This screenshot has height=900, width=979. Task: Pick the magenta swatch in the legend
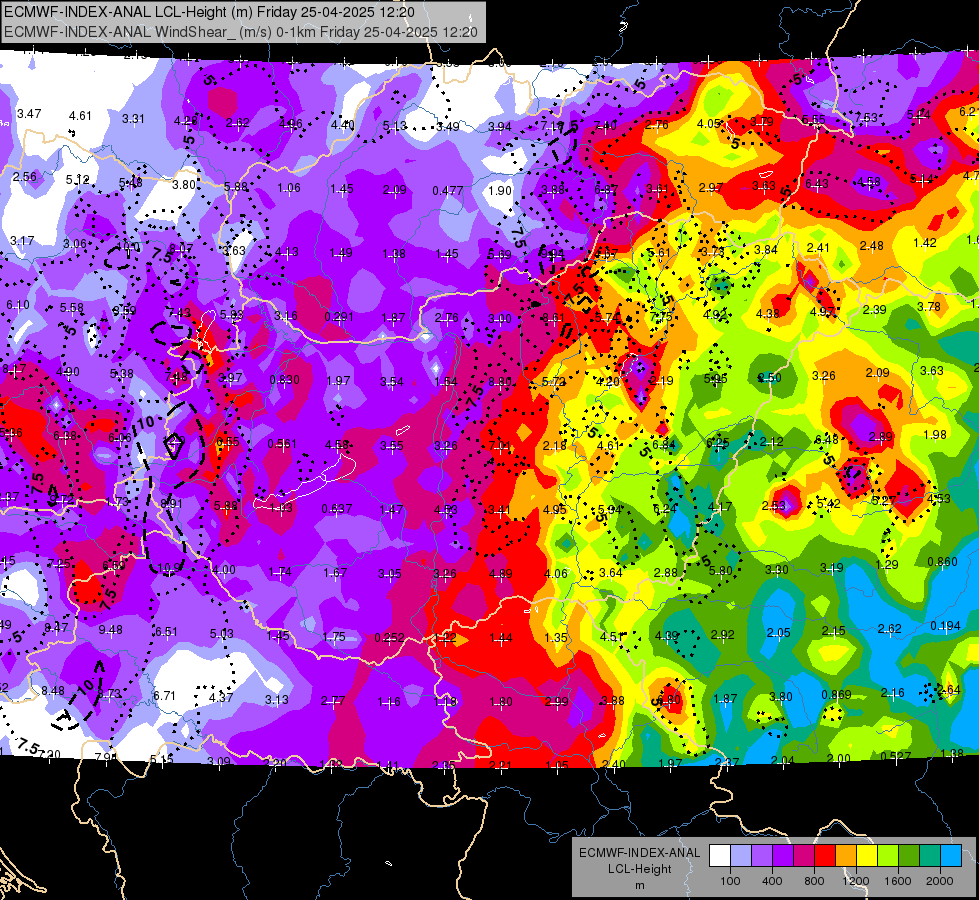[x=804, y=856]
